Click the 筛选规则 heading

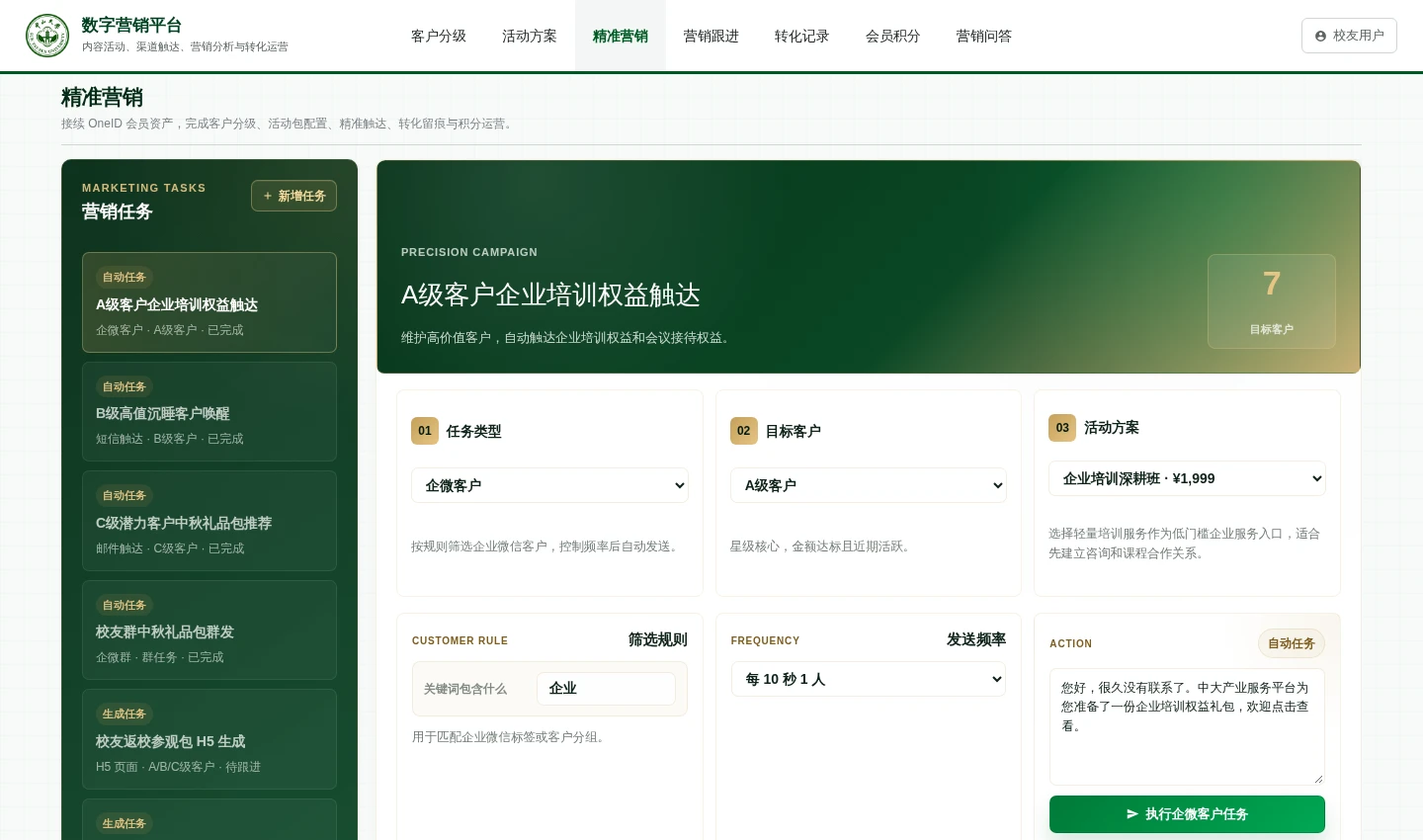click(x=658, y=639)
